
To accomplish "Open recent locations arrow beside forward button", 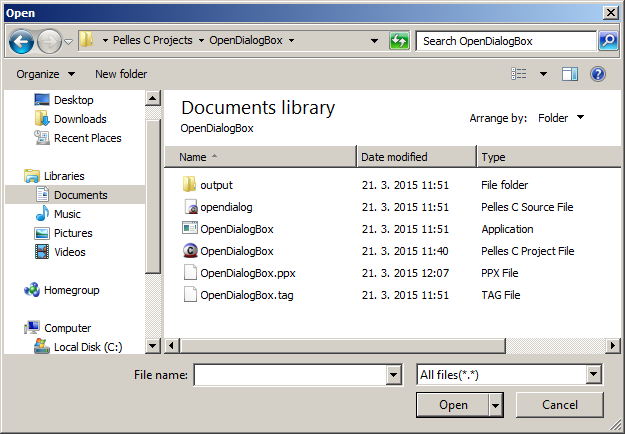I will [69, 41].
